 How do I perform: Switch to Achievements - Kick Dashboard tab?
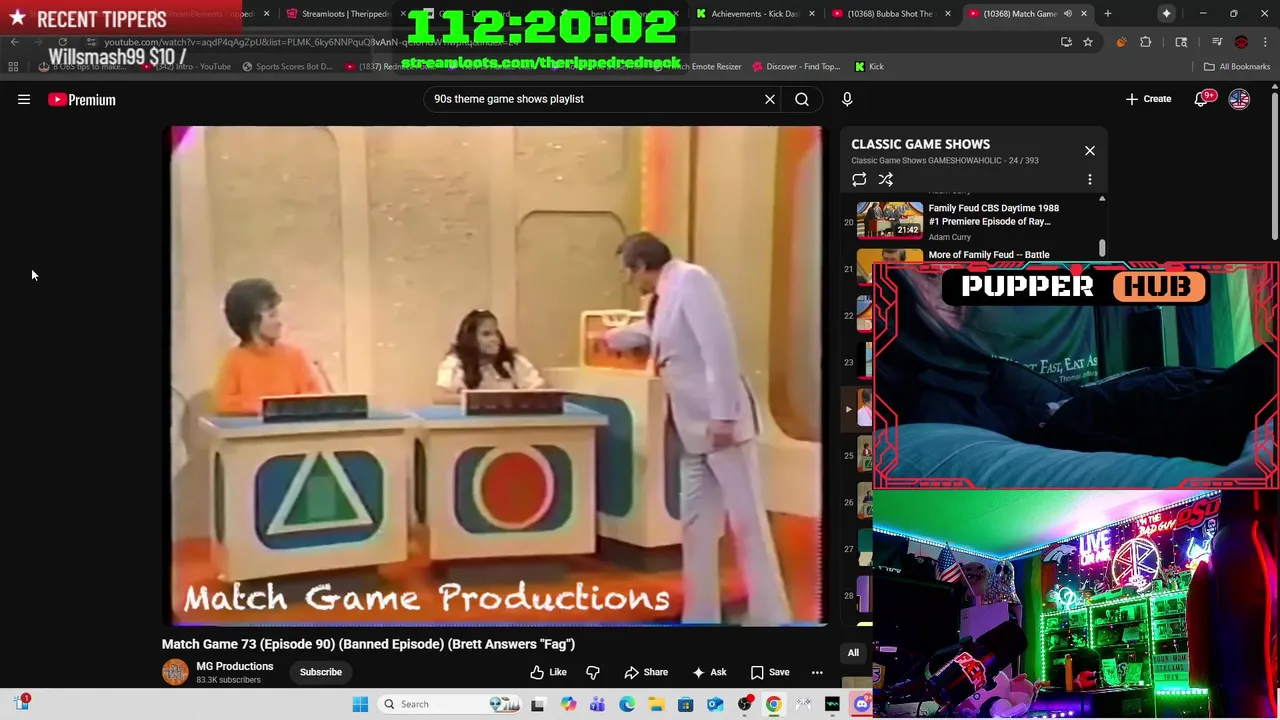pos(754,14)
